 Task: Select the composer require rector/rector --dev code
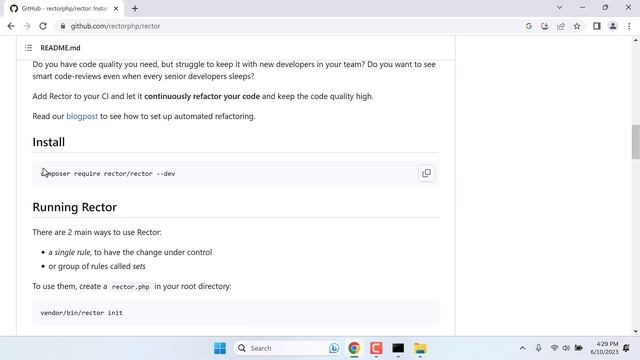pyautogui.click(x=108, y=173)
